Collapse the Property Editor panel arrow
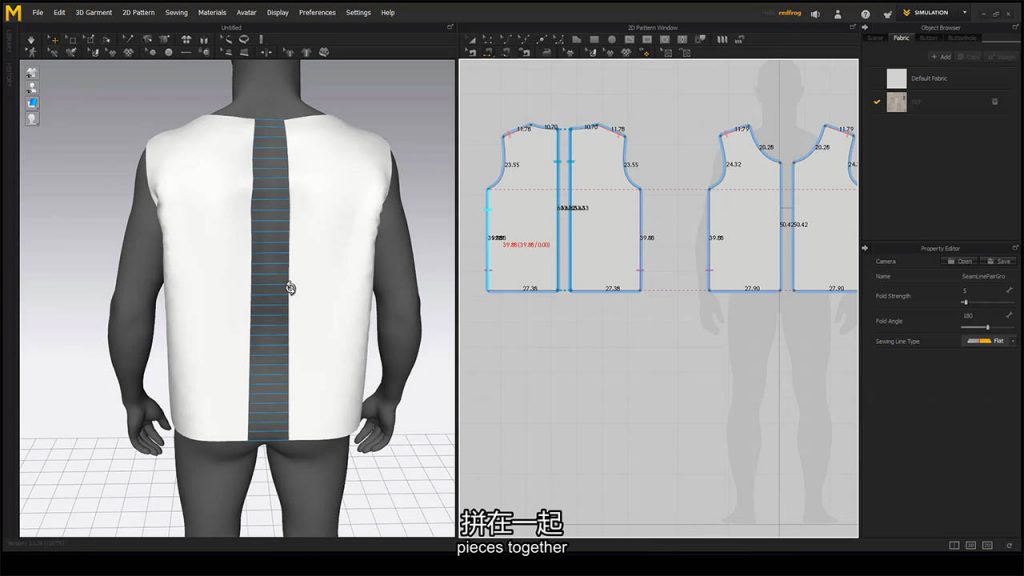 click(865, 248)
